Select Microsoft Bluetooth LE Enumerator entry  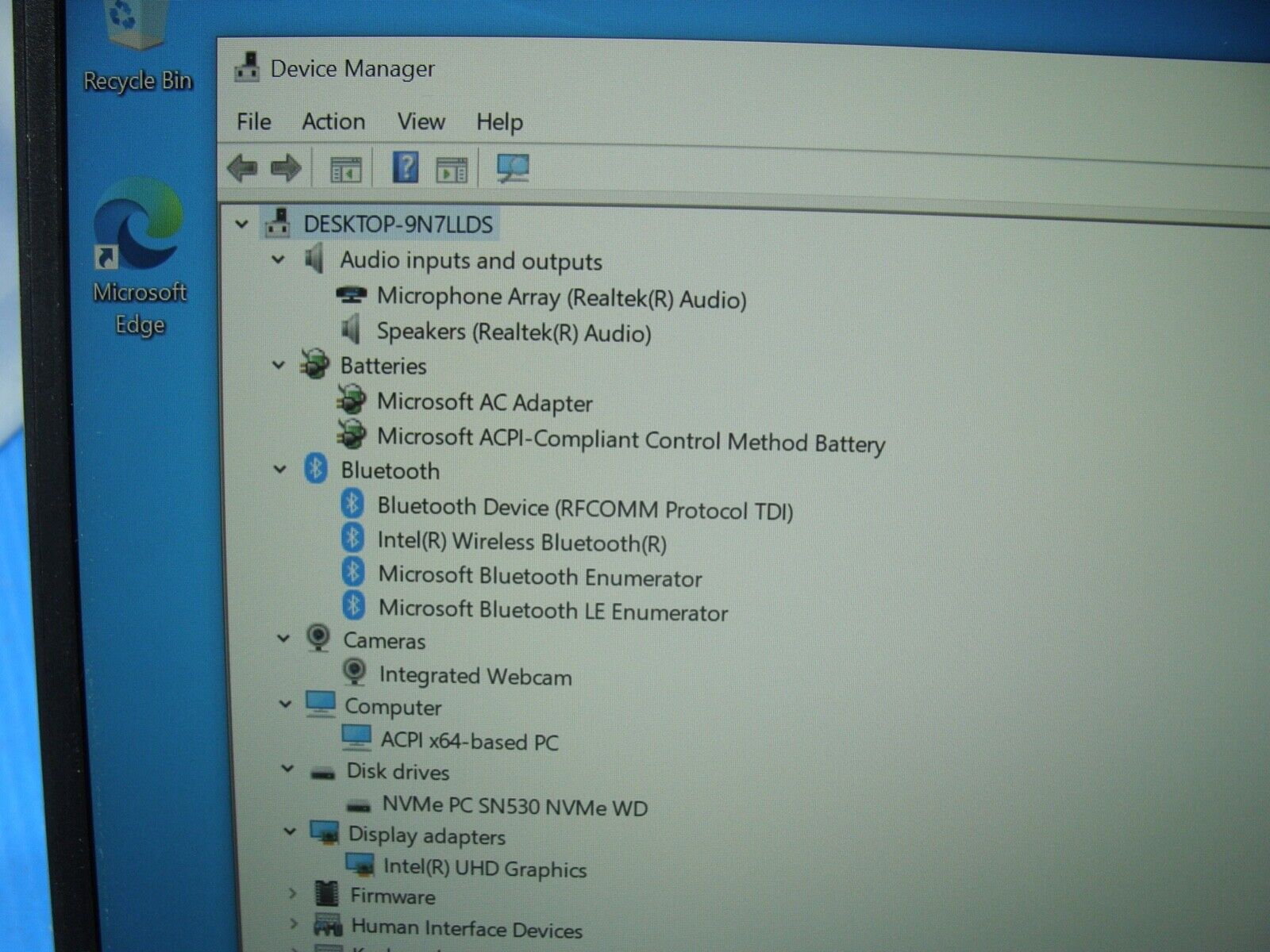tap(553, 610)
